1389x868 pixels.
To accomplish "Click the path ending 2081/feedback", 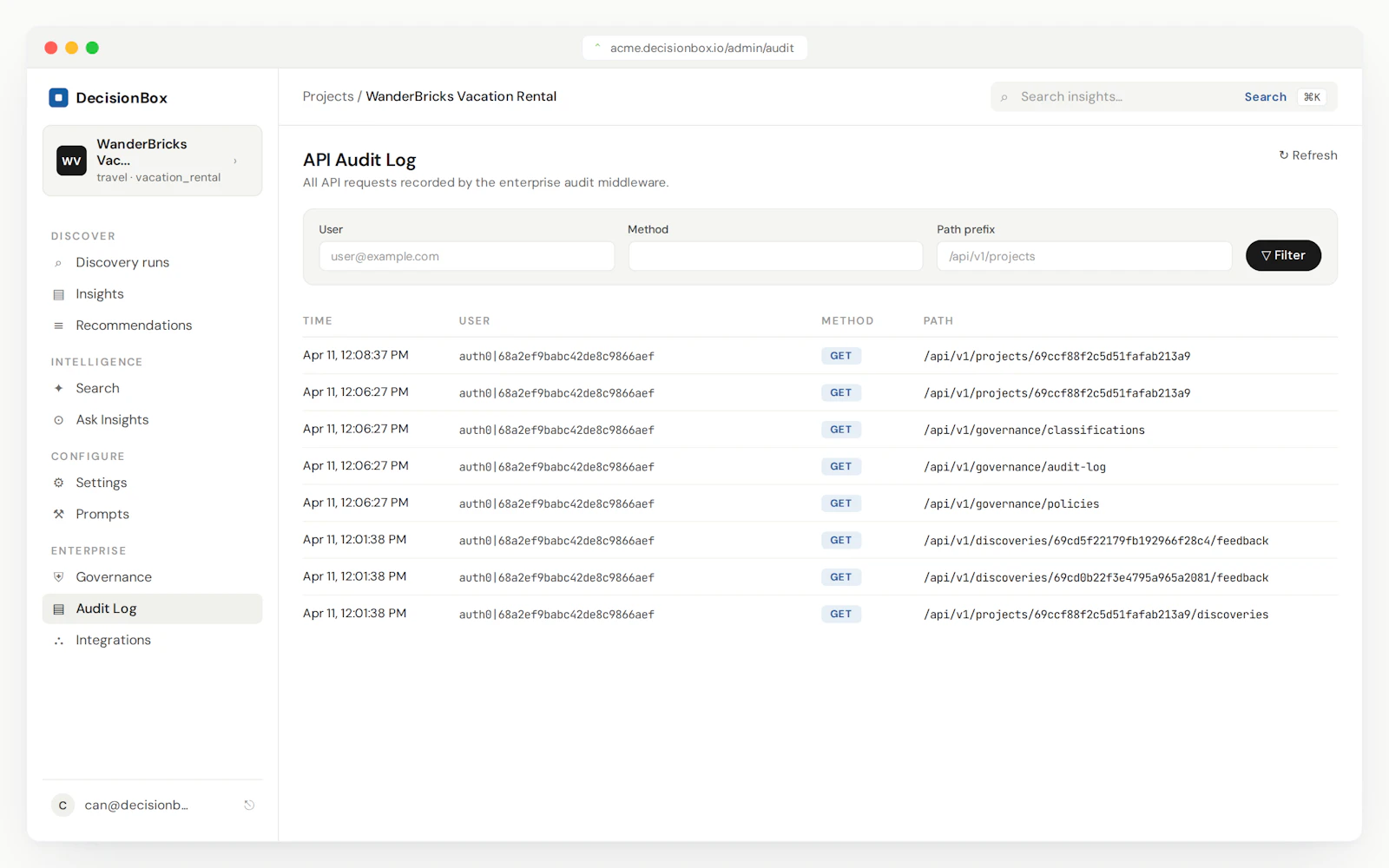I will pos(1096,577).
